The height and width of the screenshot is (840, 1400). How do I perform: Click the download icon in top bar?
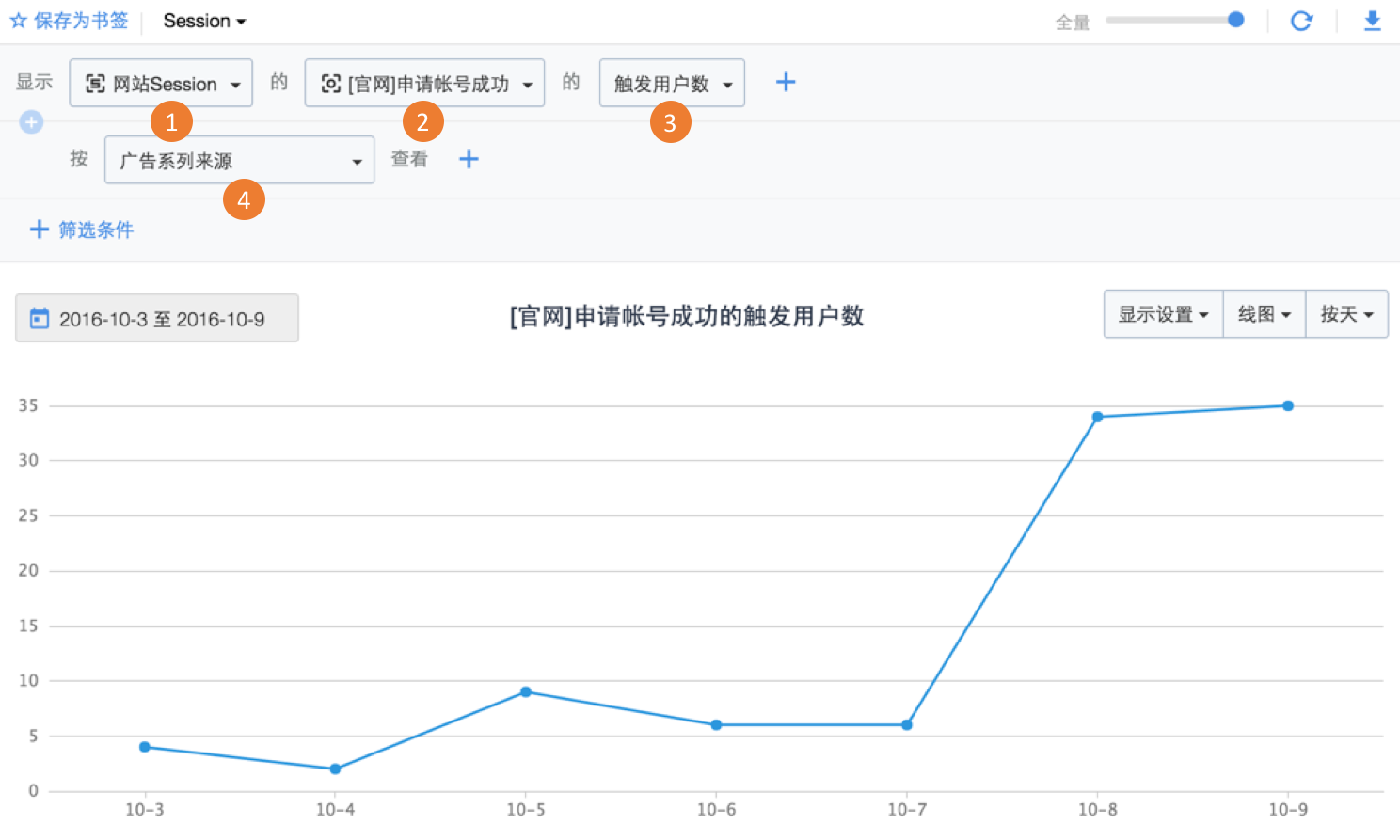click(x=1373, y=21)
